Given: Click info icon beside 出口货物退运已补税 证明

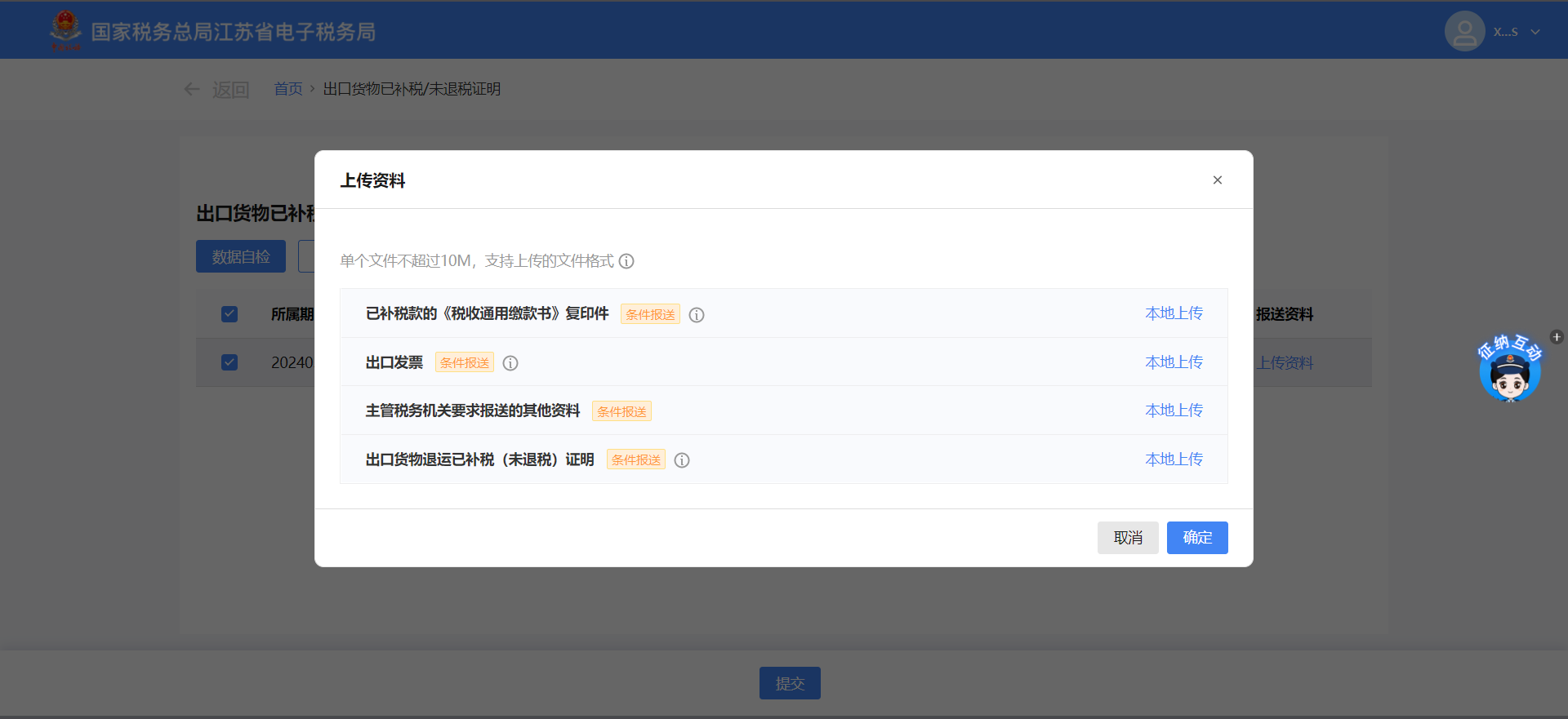Looking at the screenshot, I should [x=682, y=460].
